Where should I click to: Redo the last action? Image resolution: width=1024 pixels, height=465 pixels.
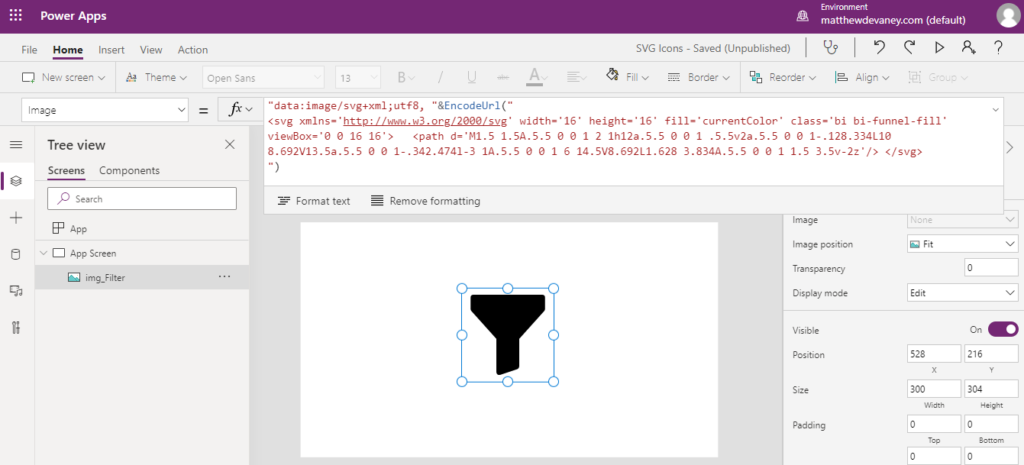(x=909, y=48)
